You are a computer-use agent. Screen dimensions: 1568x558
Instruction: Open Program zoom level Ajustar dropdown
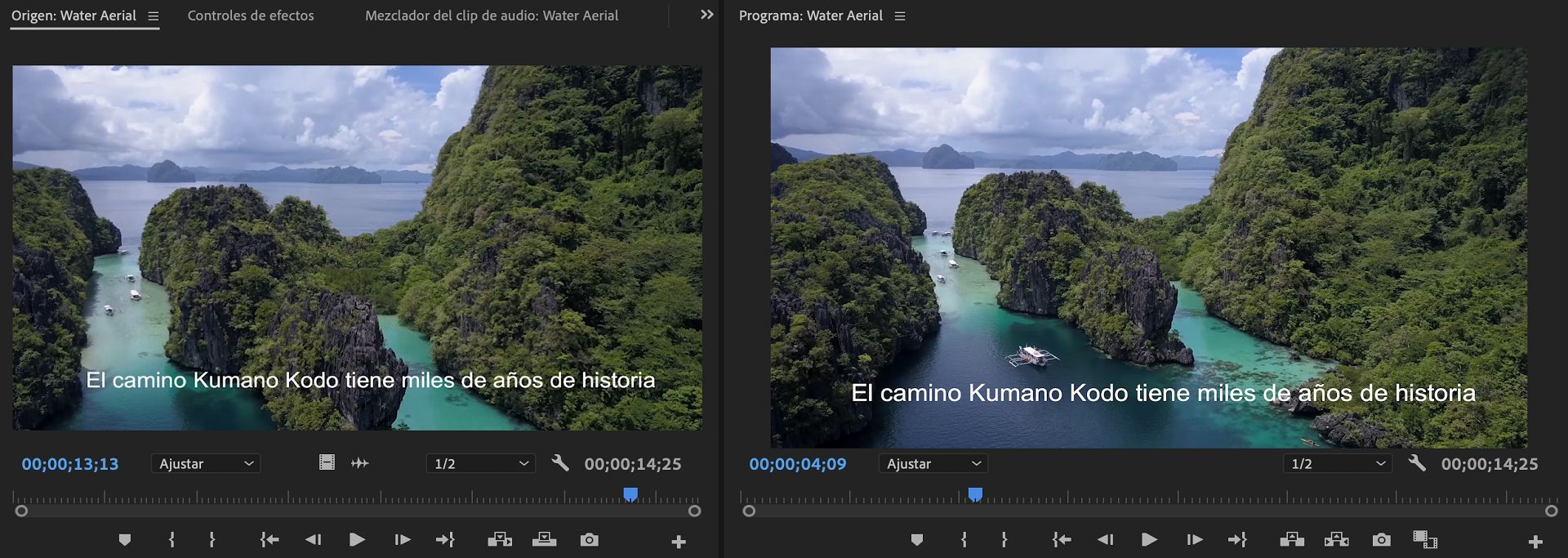click(933, 463)
